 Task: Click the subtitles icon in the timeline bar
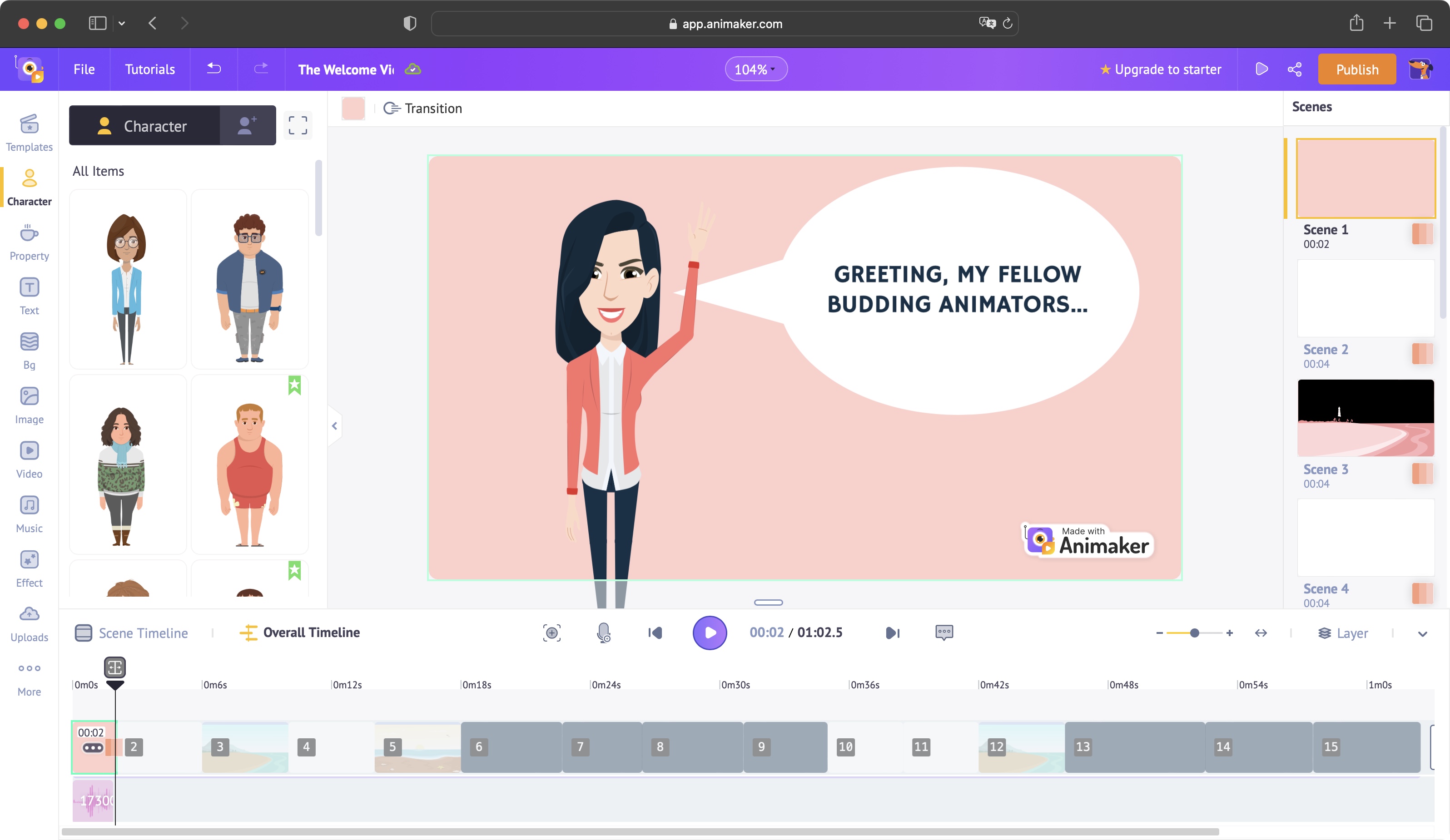[944, 632]
